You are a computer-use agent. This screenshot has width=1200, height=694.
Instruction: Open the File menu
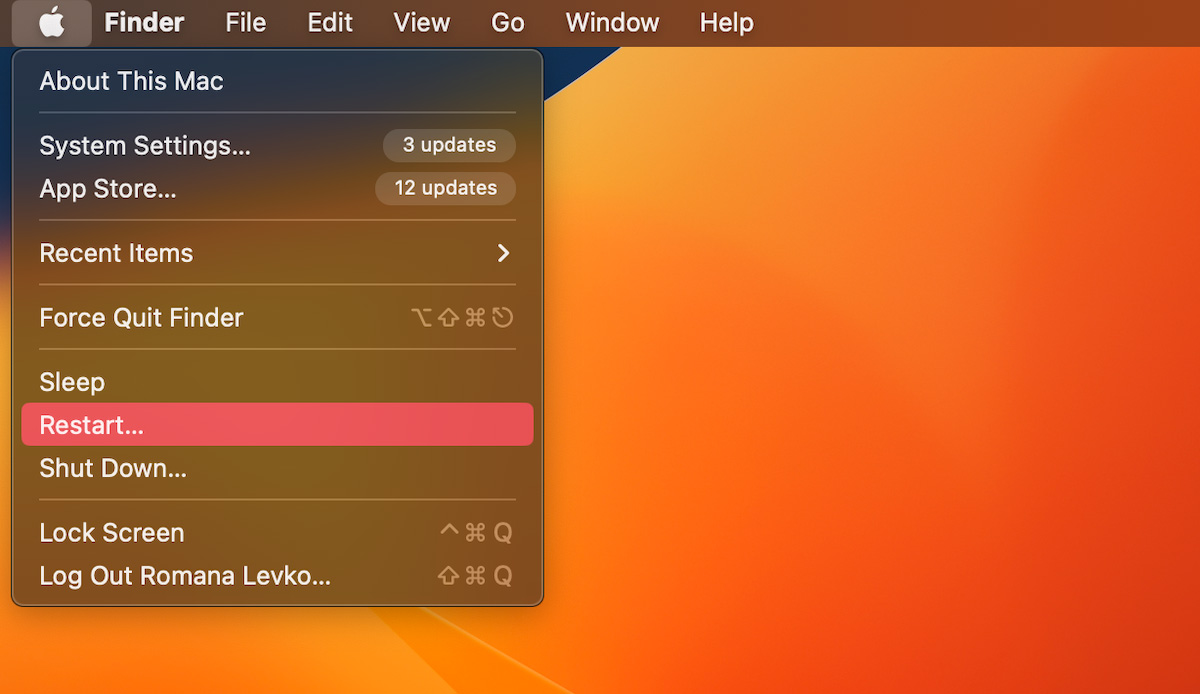point(245,23)
